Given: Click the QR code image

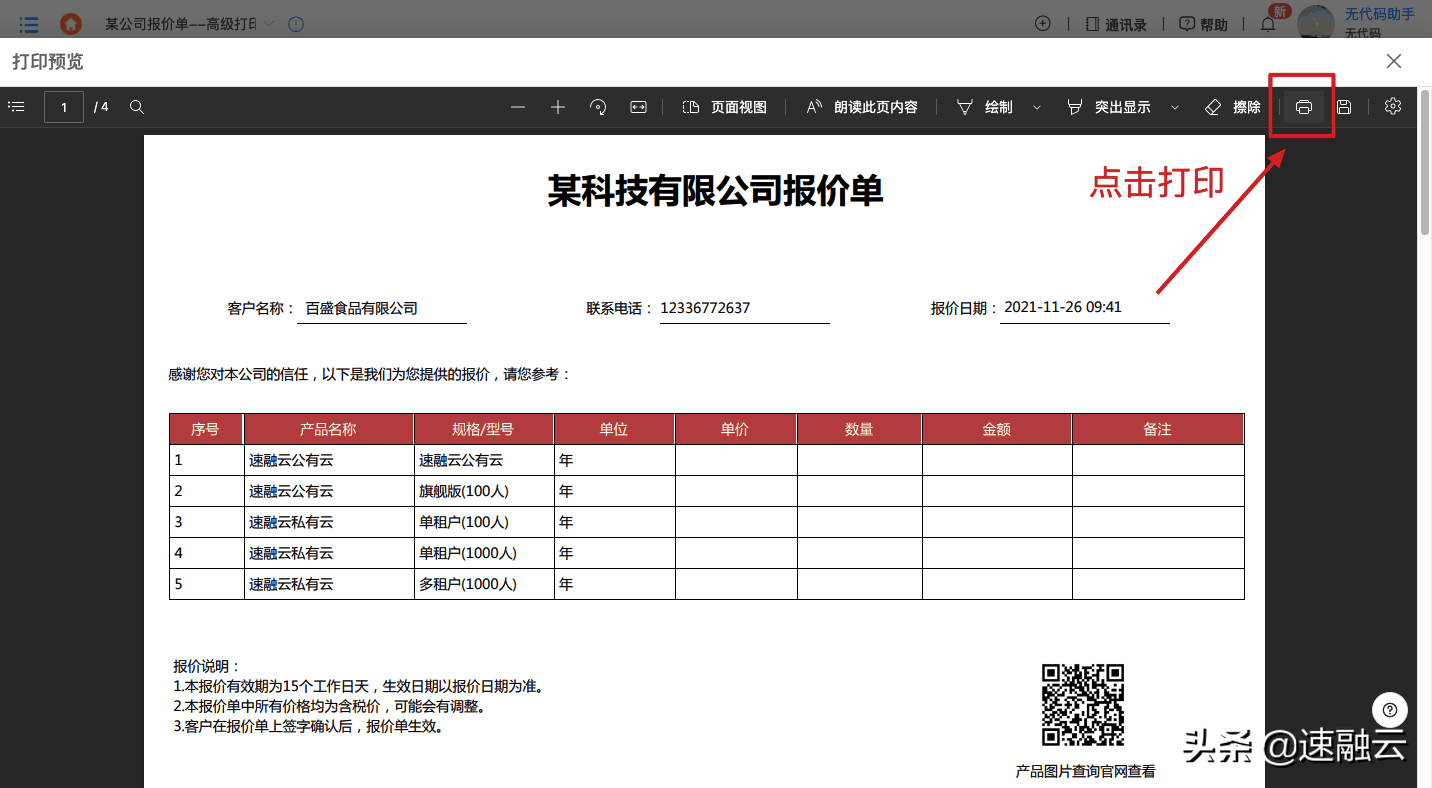Looking at the screenshot, I should coord(1083,705).
